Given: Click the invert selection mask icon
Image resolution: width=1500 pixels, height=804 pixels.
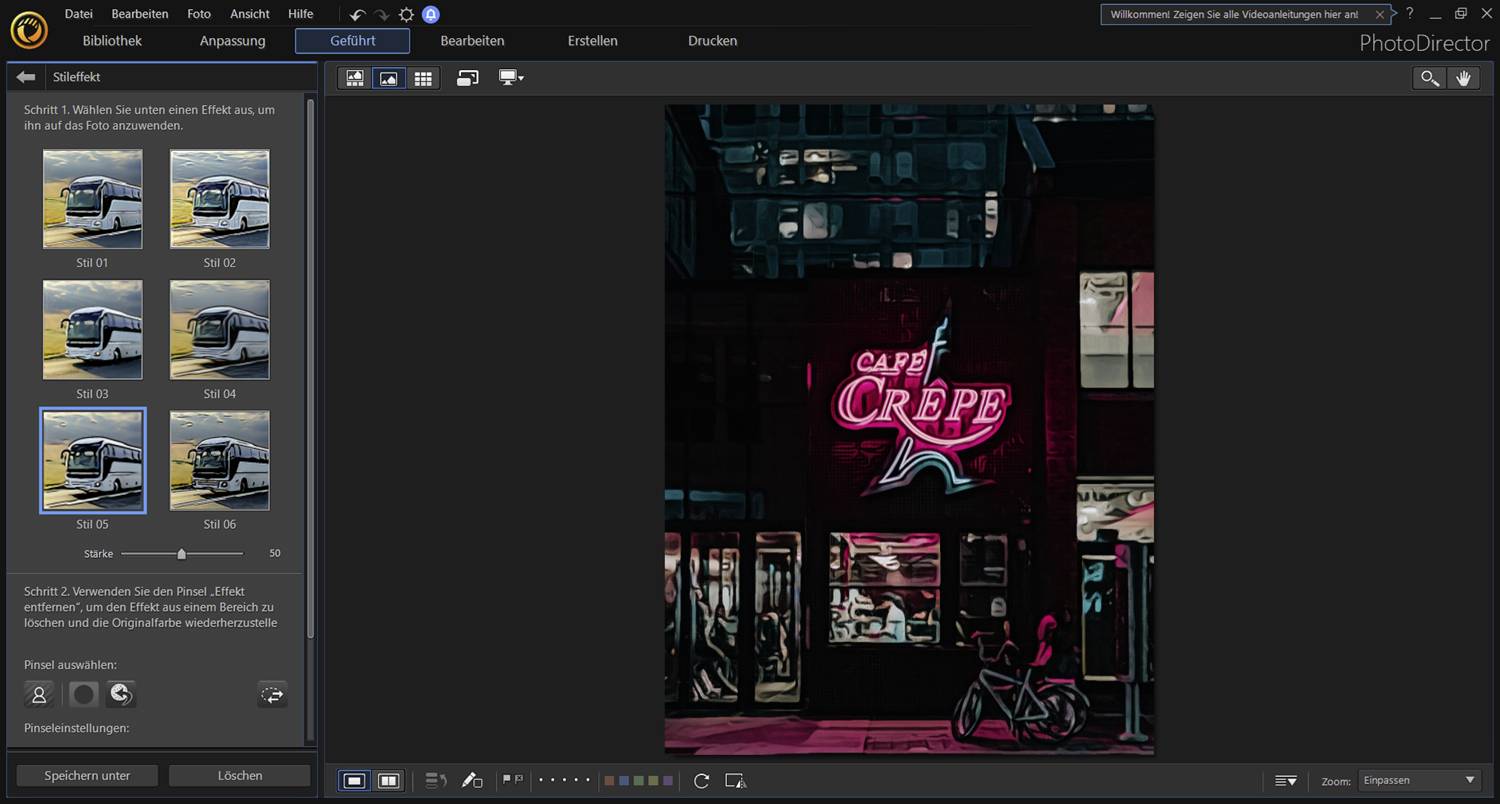Looking at the screenshot, I should (272, 694).
